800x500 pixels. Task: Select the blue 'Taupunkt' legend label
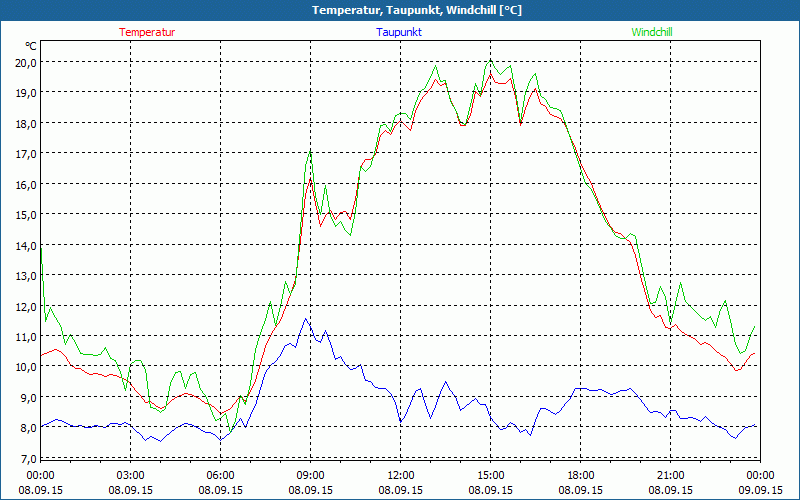[399, 32]
